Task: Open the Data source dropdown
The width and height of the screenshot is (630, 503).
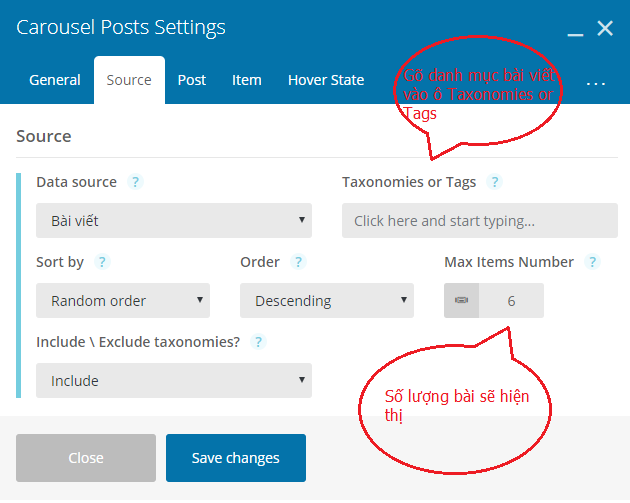Action: coord(174,221)
